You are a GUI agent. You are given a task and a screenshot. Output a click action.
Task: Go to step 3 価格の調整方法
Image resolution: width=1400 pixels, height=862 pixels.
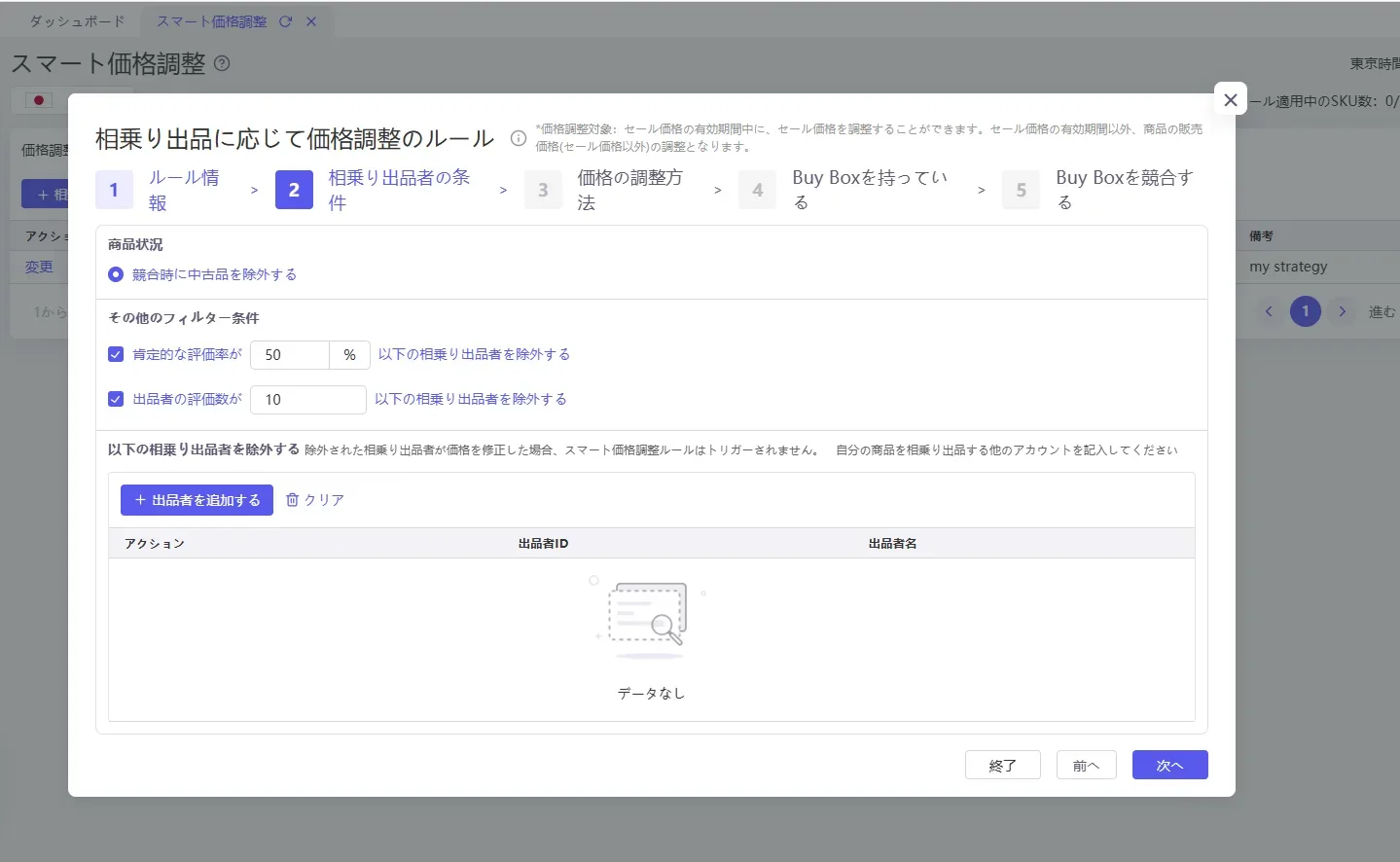tap(605, 190)
